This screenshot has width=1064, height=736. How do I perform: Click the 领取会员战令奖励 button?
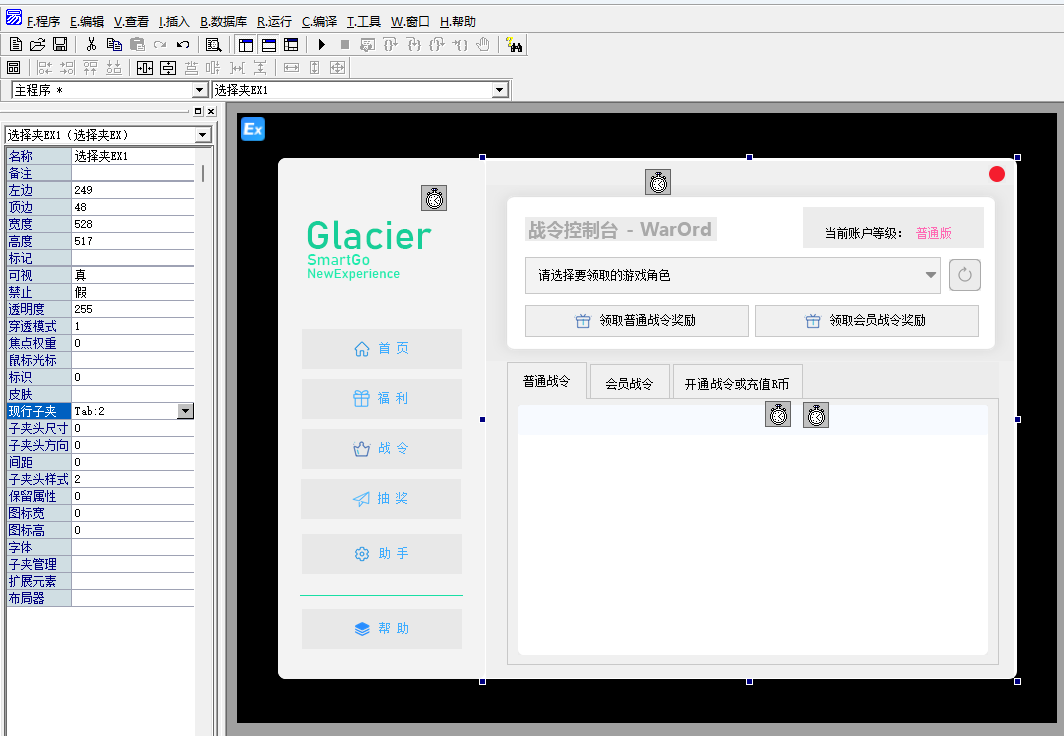coord(867,320)
